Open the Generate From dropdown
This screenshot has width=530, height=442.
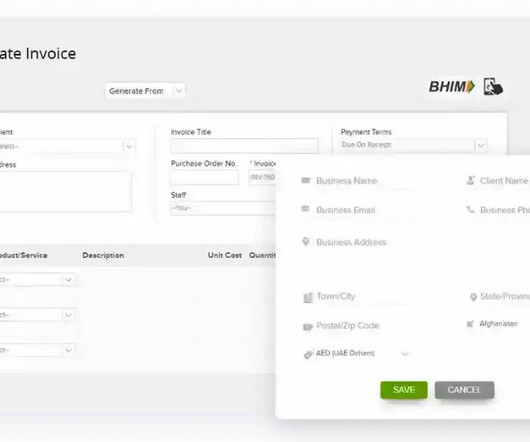(145, 91)
